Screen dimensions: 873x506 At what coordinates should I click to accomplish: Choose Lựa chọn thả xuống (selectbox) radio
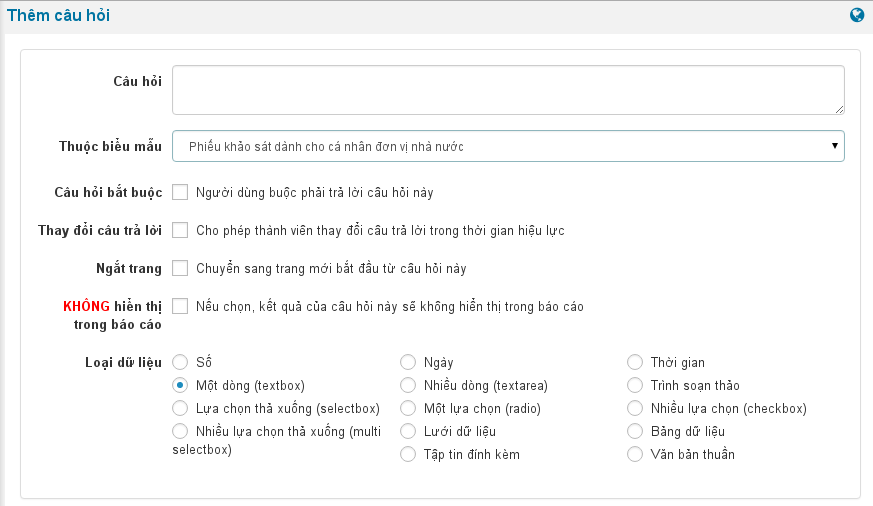[x=180, y=408]
